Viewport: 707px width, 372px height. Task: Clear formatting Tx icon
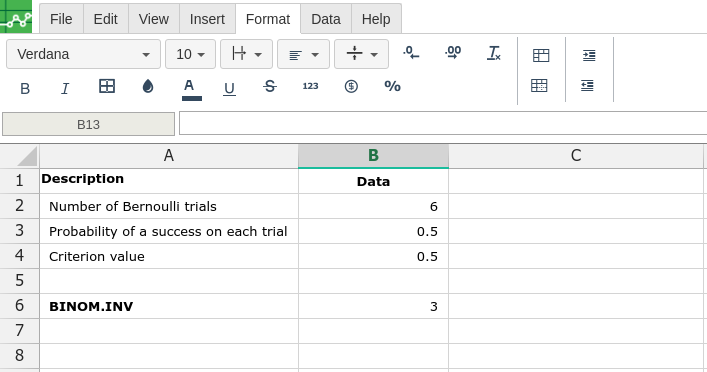click(494, 53)
